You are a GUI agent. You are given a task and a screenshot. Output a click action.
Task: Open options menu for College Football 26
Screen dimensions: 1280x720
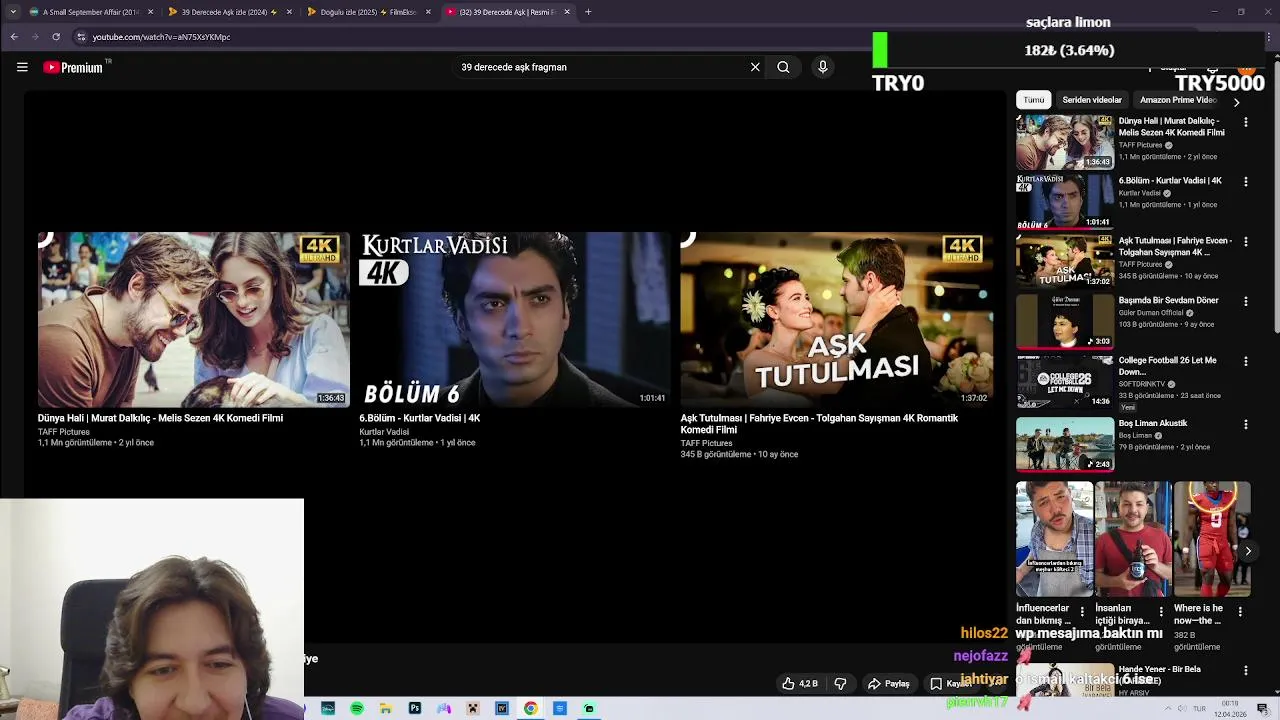pyautogui.click(x=1246, y=362)
